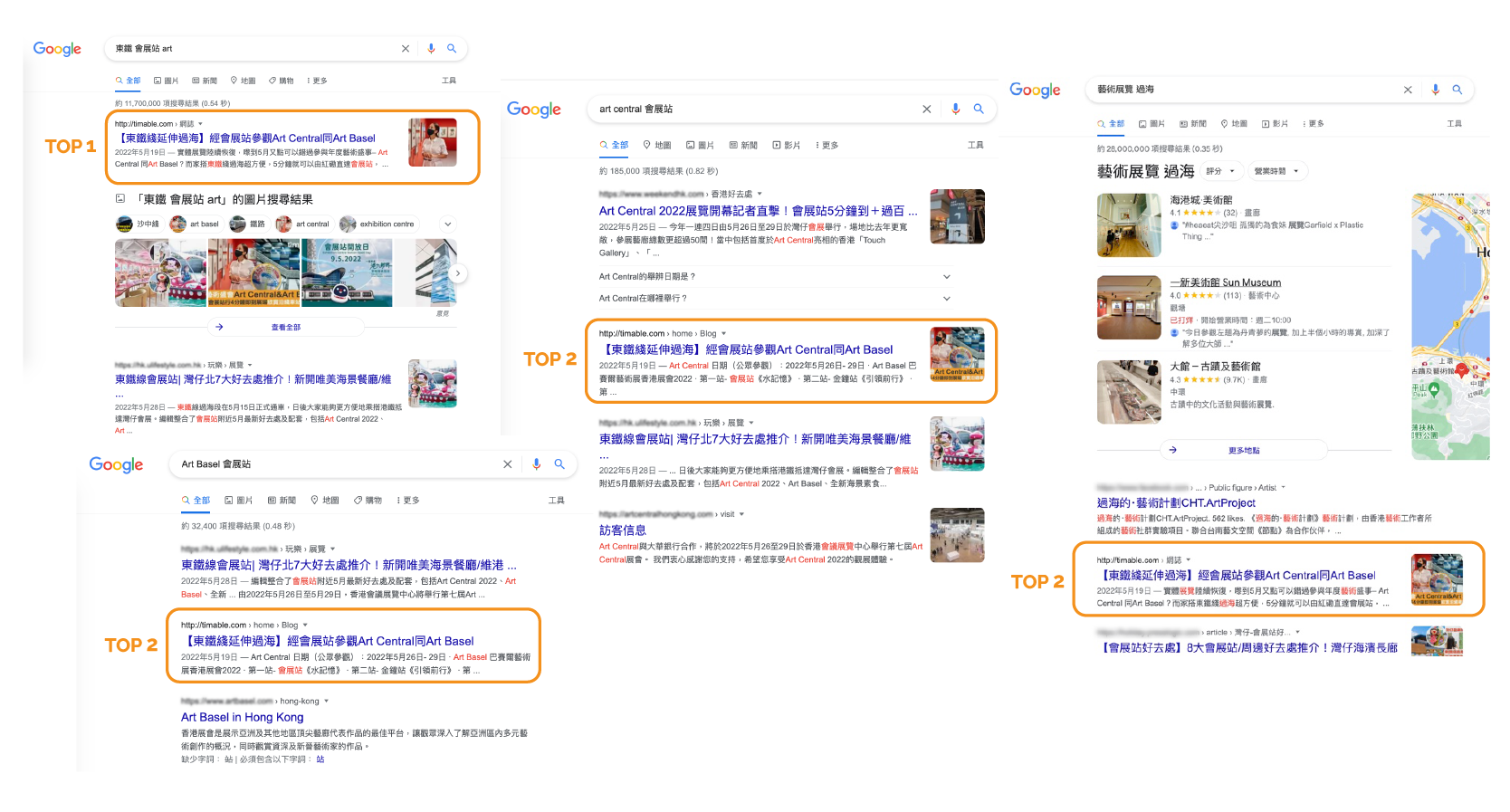Viewport: 1510px width, 812px height.
Task: Open 大館－古蹟及藝術館 place listing
Action: (x=1215, y=367)
